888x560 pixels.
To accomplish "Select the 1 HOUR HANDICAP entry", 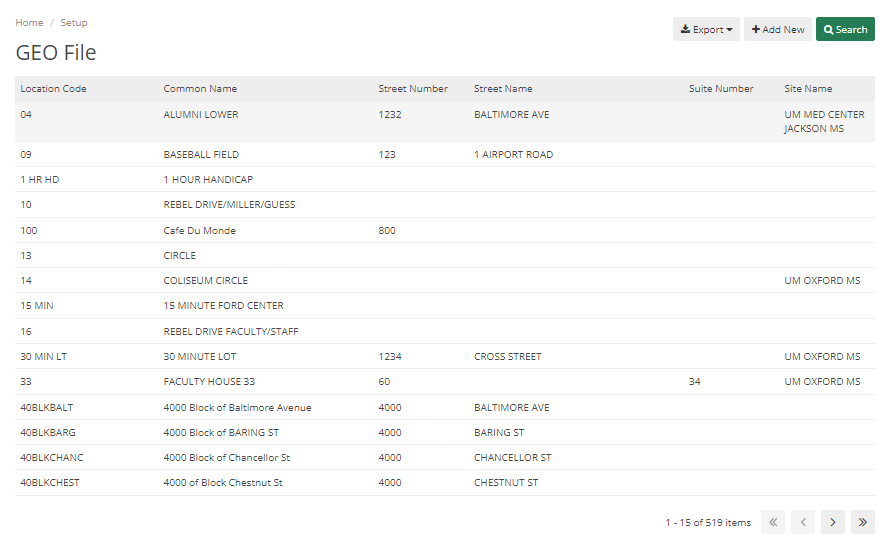I will (208, 179).
